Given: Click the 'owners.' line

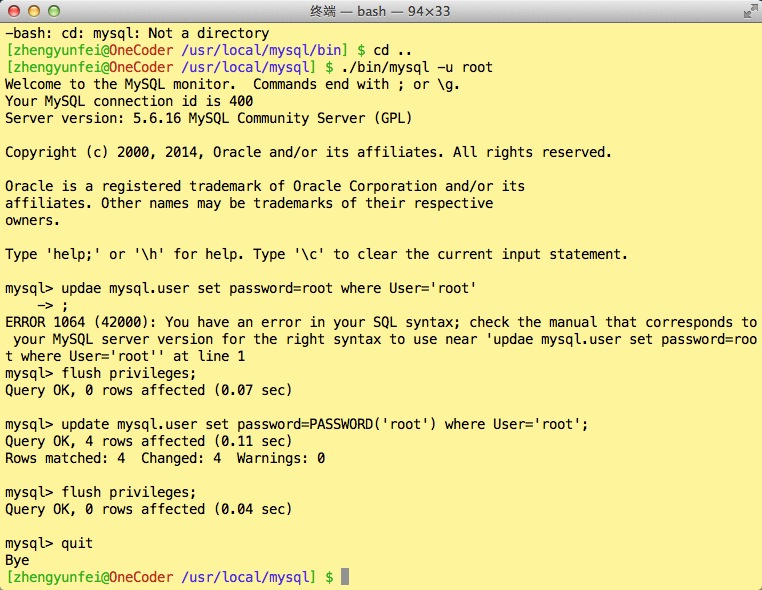Looking at the screenshot, I should click(x=32, y=220).
